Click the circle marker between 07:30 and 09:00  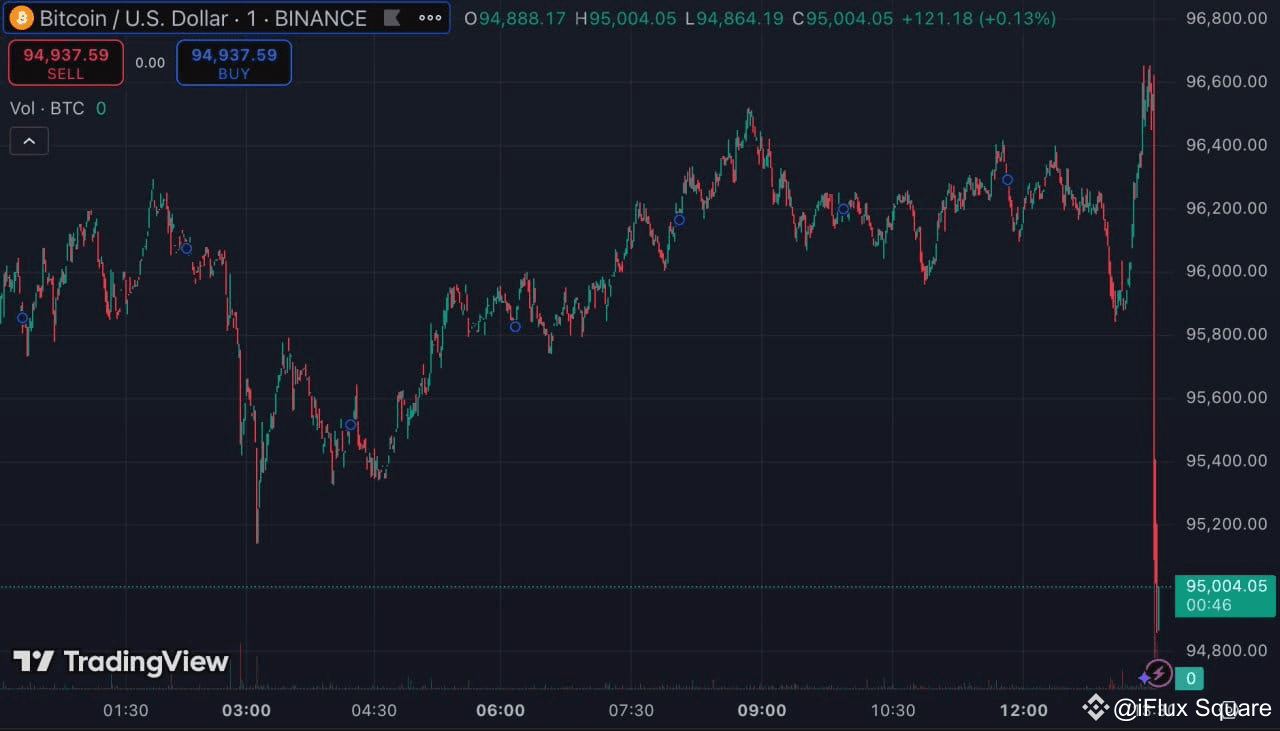679,220
